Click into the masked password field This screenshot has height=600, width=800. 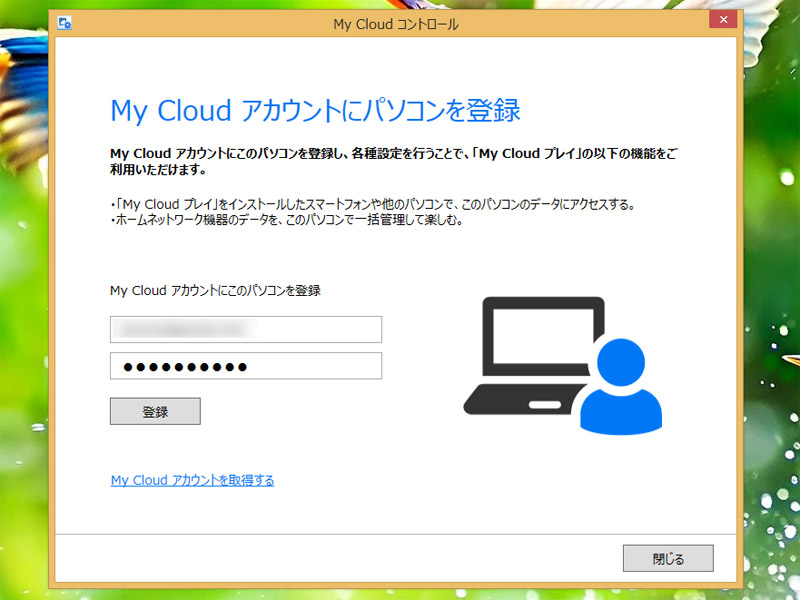click(246, 366)
